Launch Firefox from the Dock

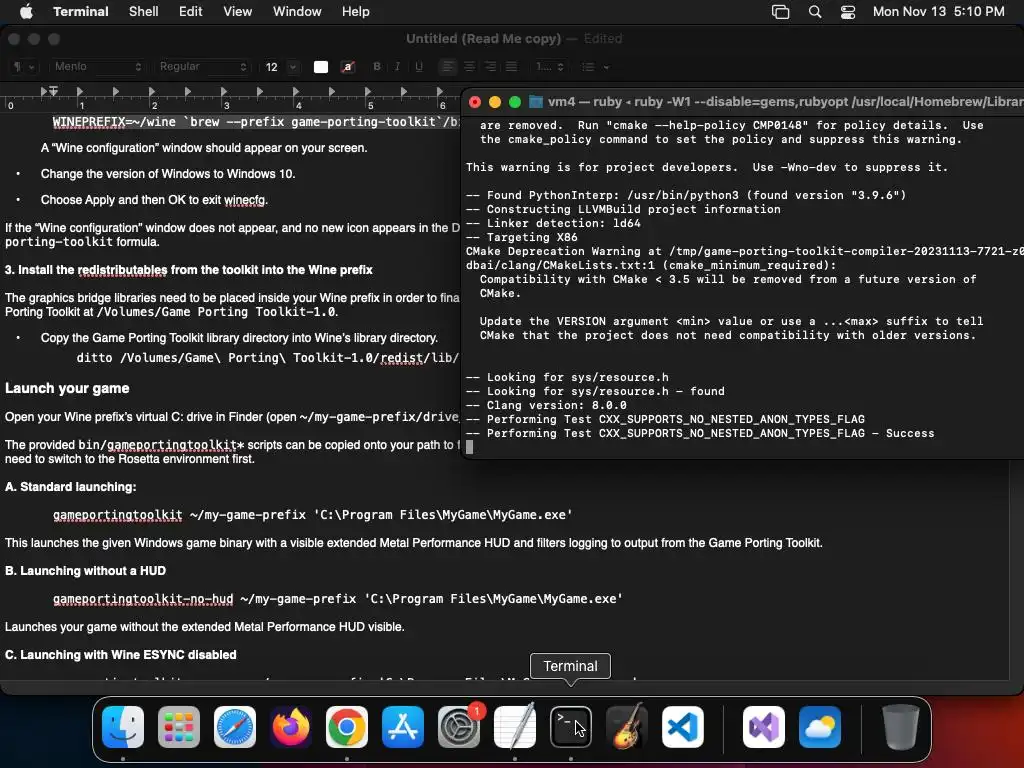291,726
